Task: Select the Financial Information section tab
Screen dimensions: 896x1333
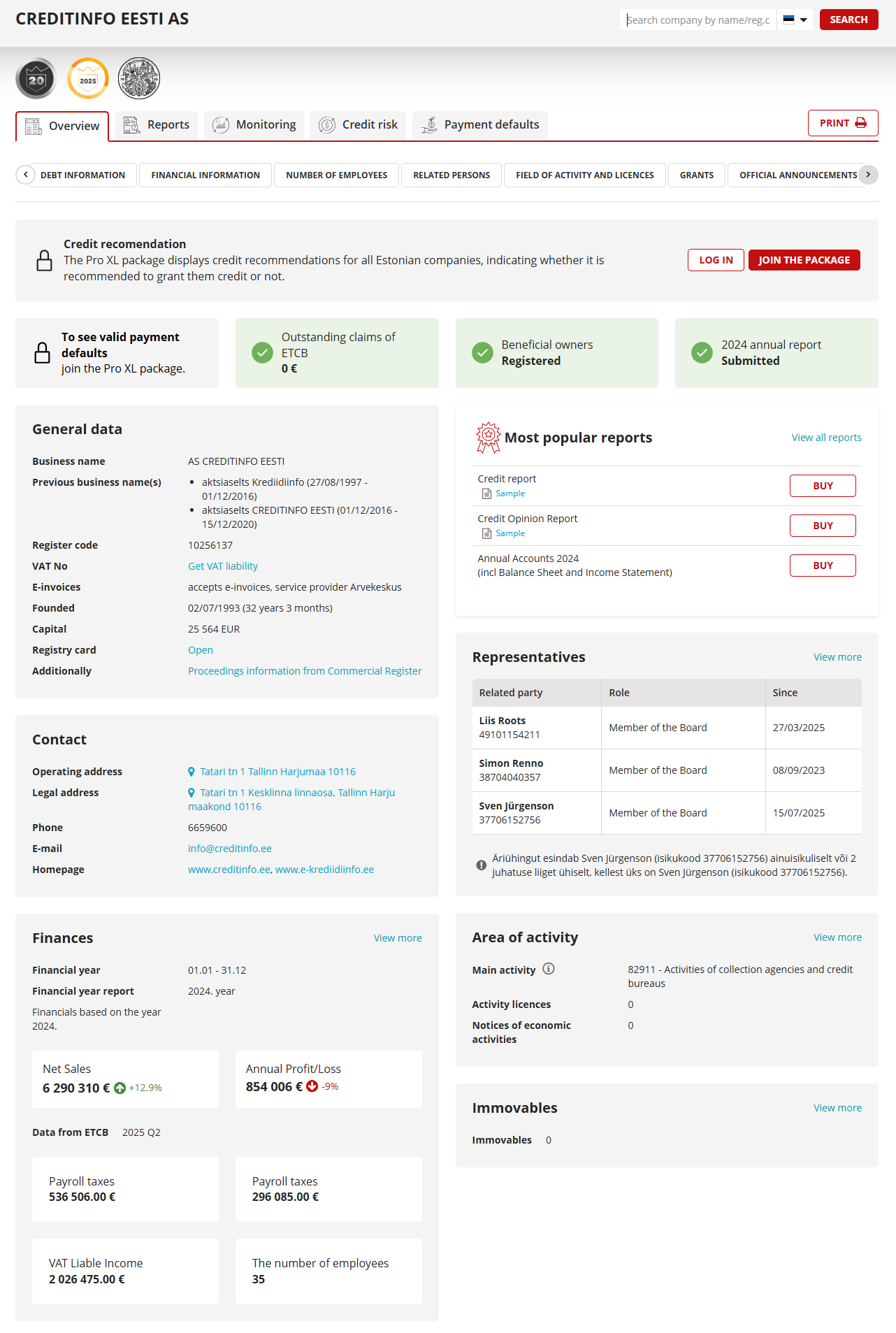Action: pos(205,175)
